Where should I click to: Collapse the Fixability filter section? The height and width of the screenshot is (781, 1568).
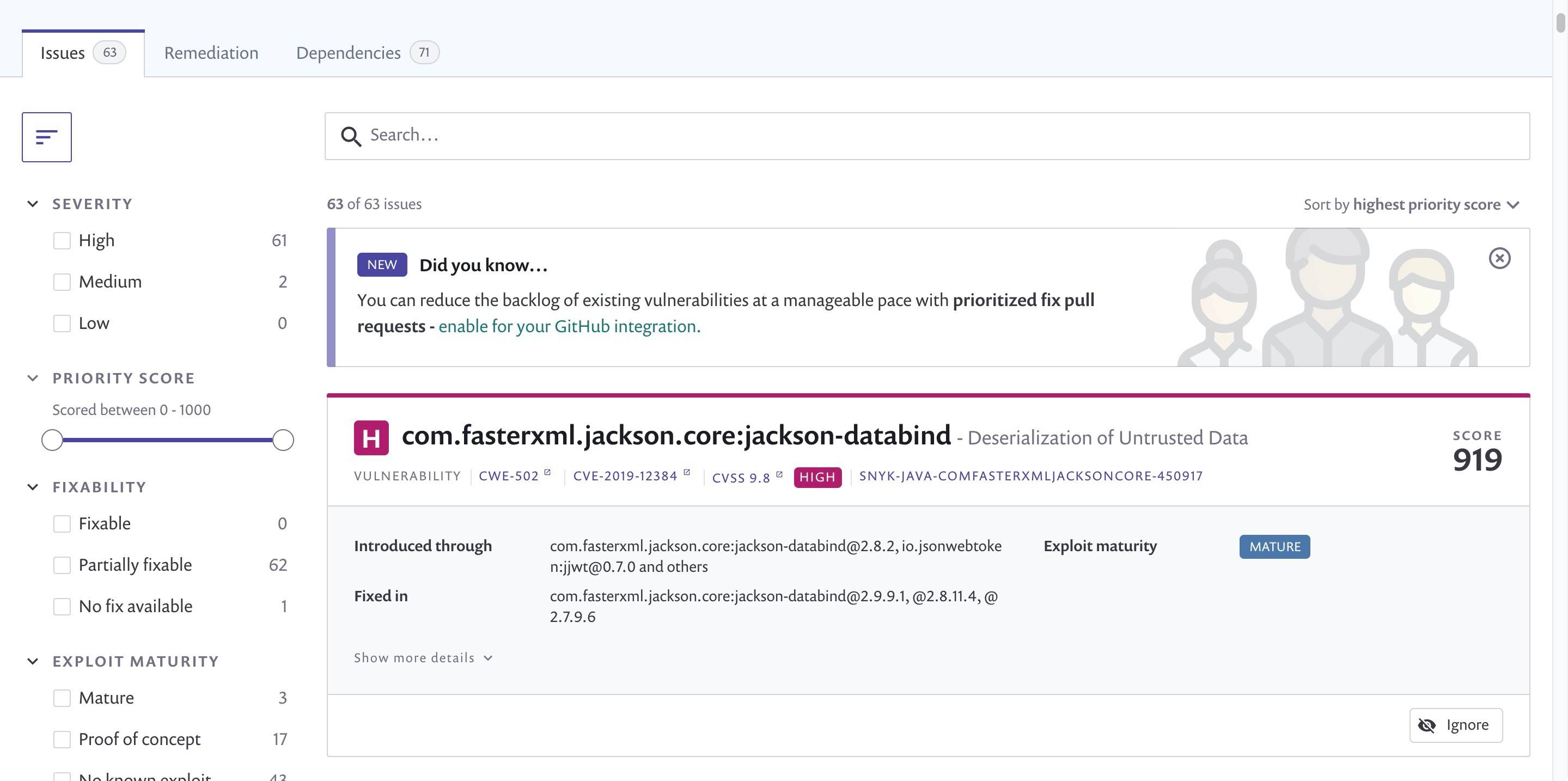coord(33,487)
